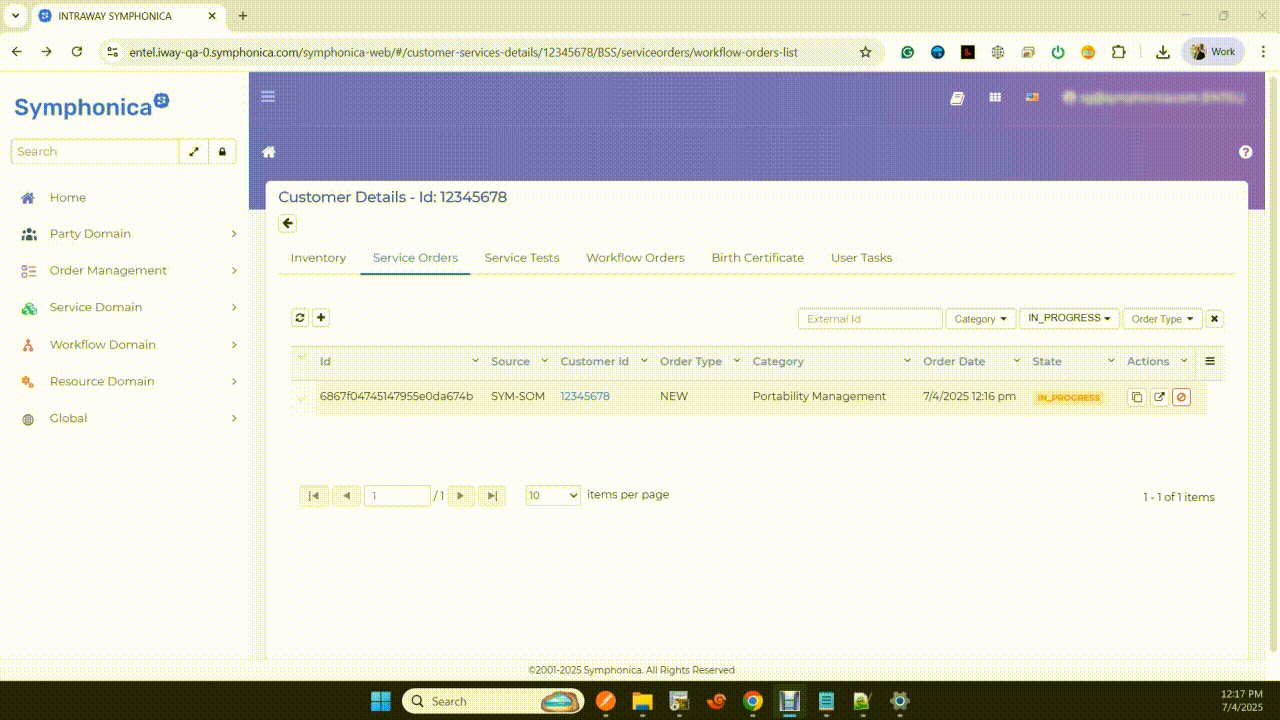Change language via the flag icon
The image size is (1280, 720).
(1032, 97)
